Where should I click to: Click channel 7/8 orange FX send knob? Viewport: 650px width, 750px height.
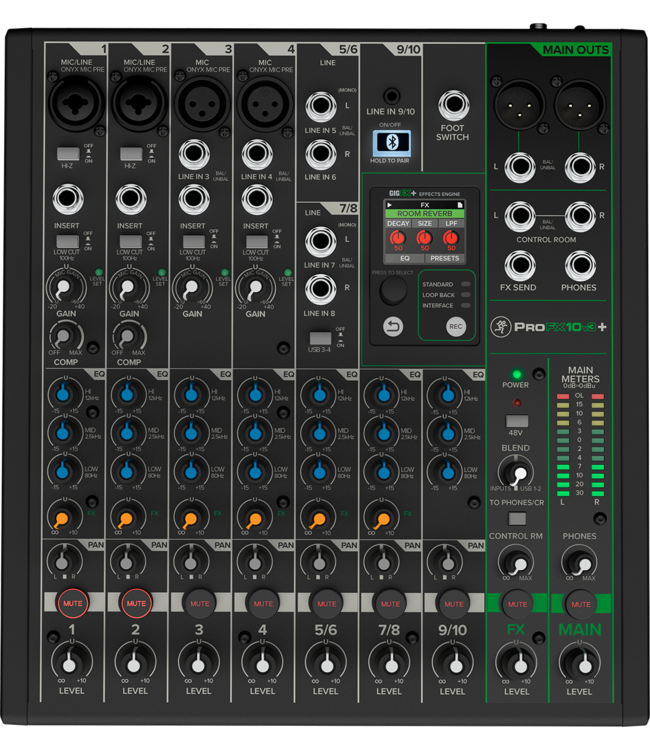pyautogui.click(x=383, y=518)
